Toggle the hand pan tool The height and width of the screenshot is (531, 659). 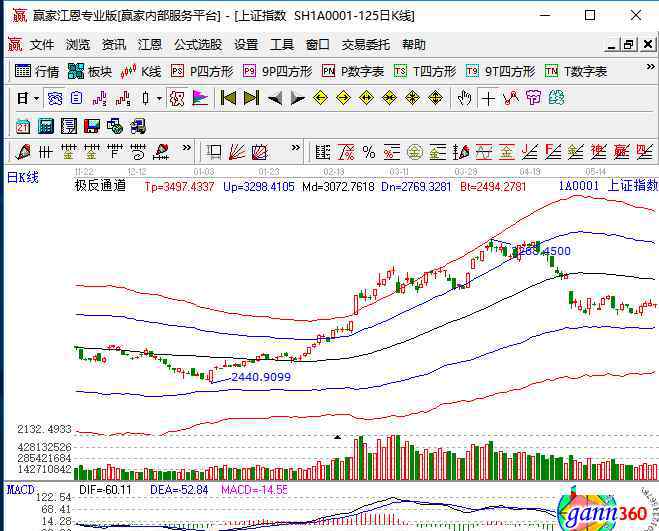pyautogui.click(x=464, y=98)
